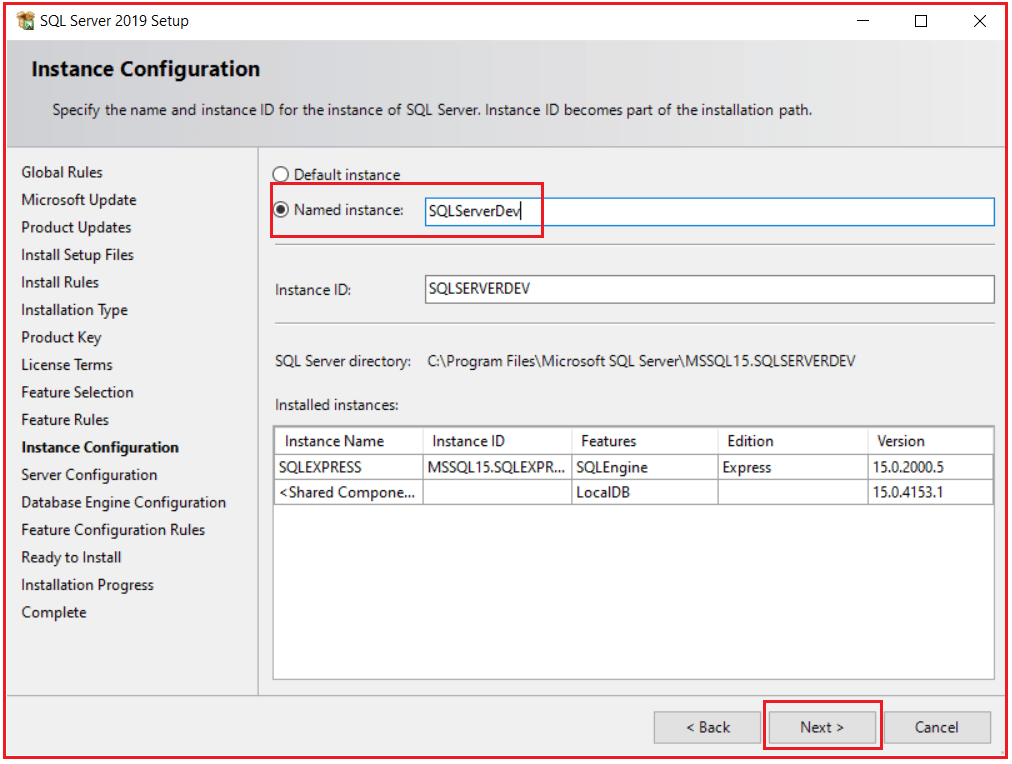
Task: Close the SQL Server 2019 Setup window
Action: point(980,21)
